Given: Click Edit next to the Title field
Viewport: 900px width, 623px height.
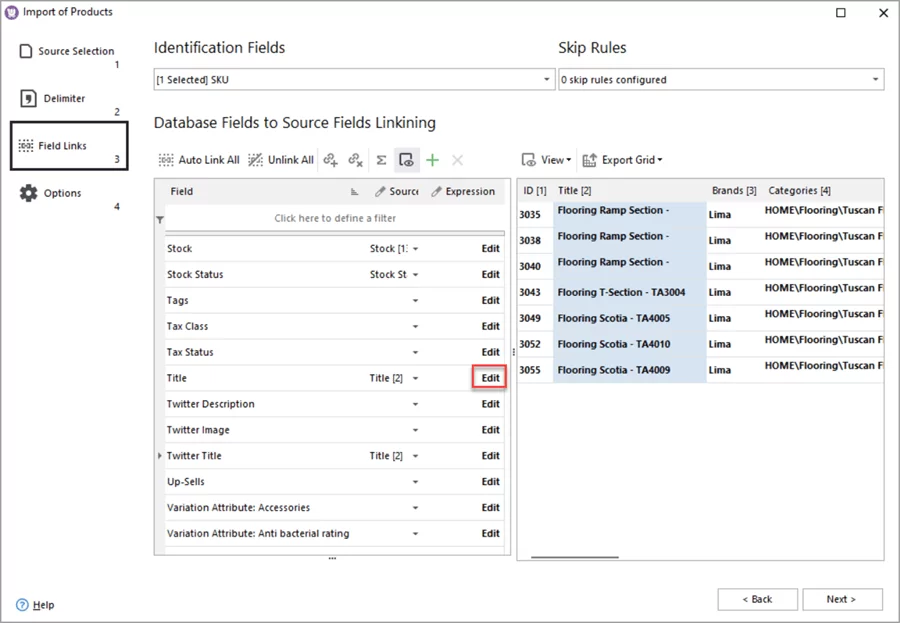Looking at the screenshot, I should point(489,378).
